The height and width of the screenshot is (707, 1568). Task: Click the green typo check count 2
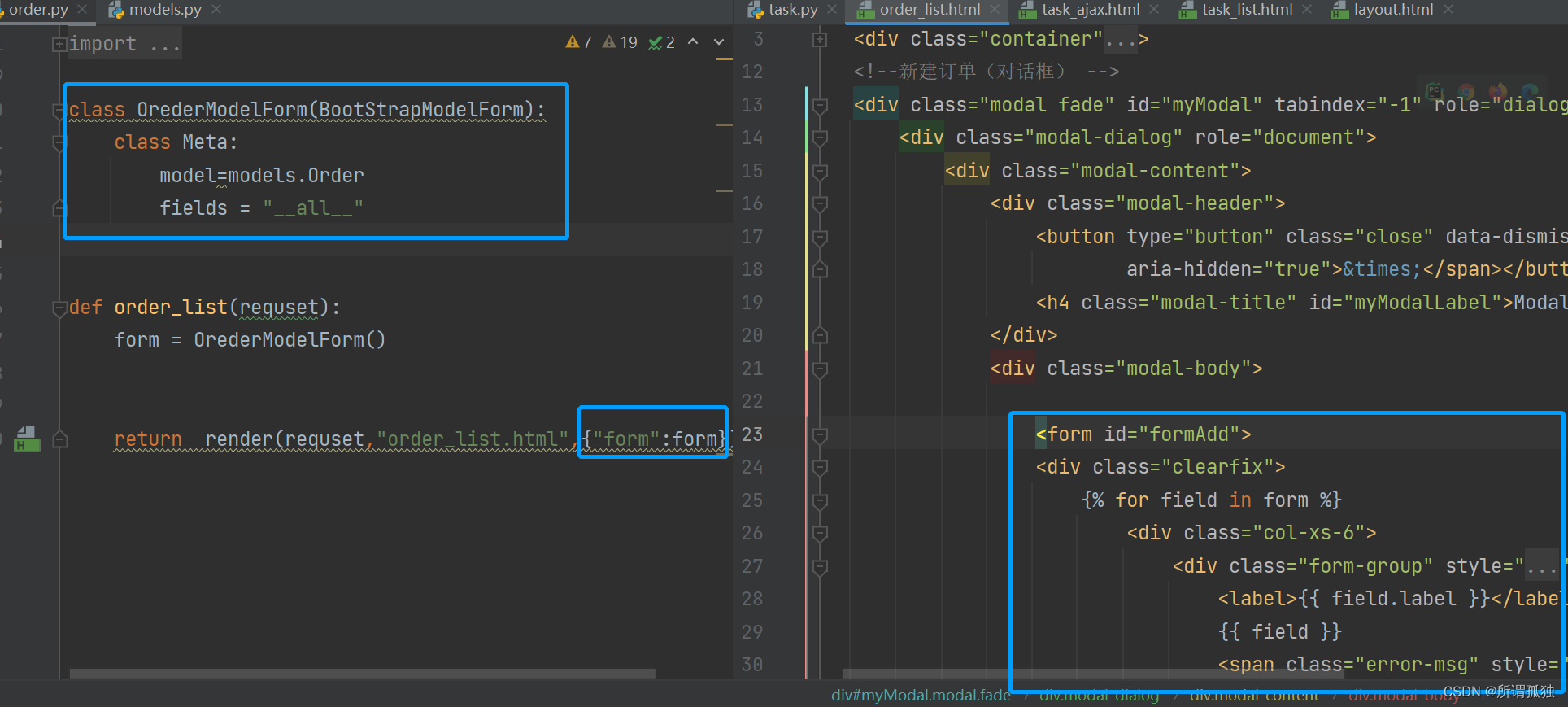click(662, 42)
